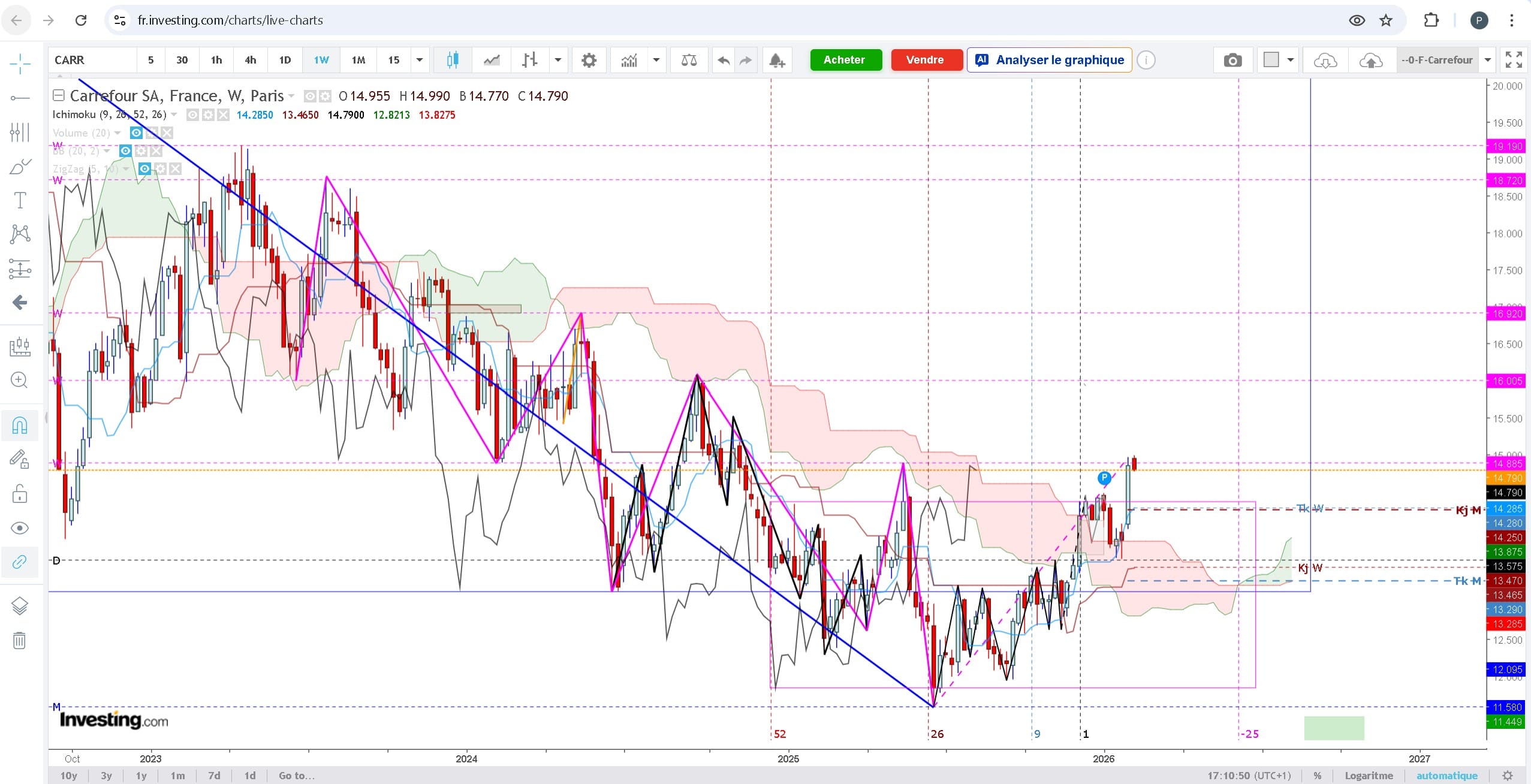Viewport: 1531px width, 784px height.
Task: Open the prediction and measurement tools
Action: 20,269
